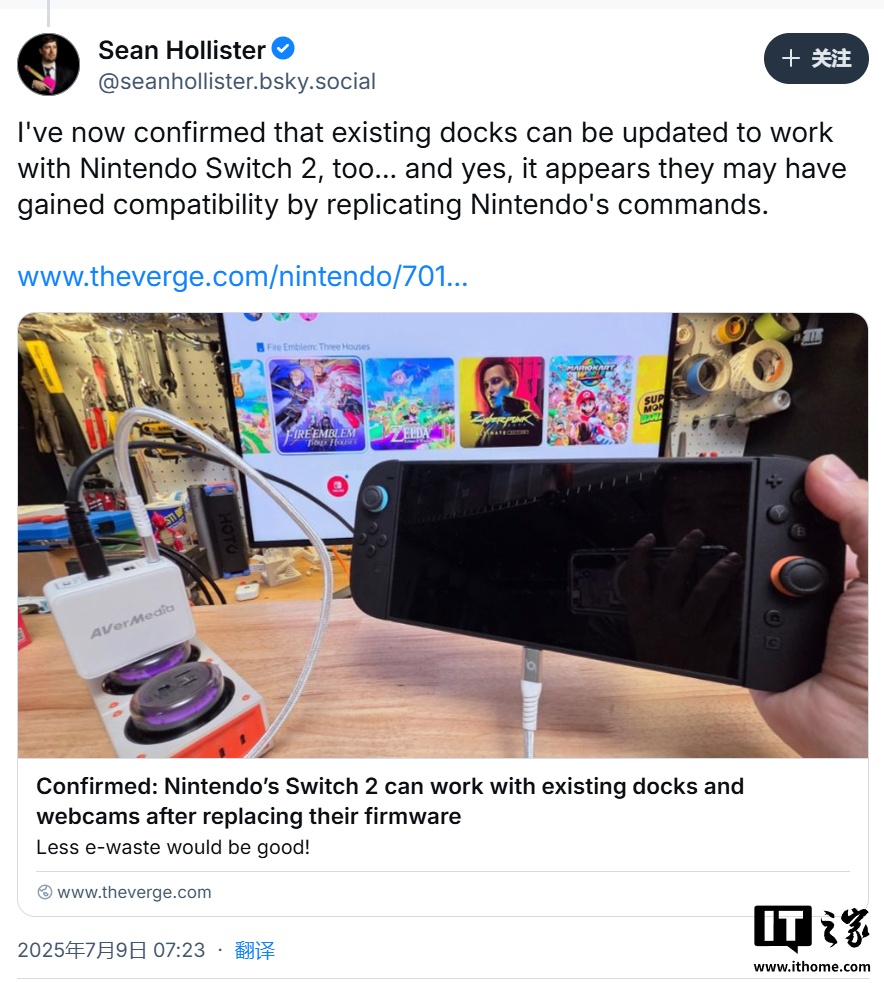Click the Cyberpunk game tile in photo

pos(501,401)
